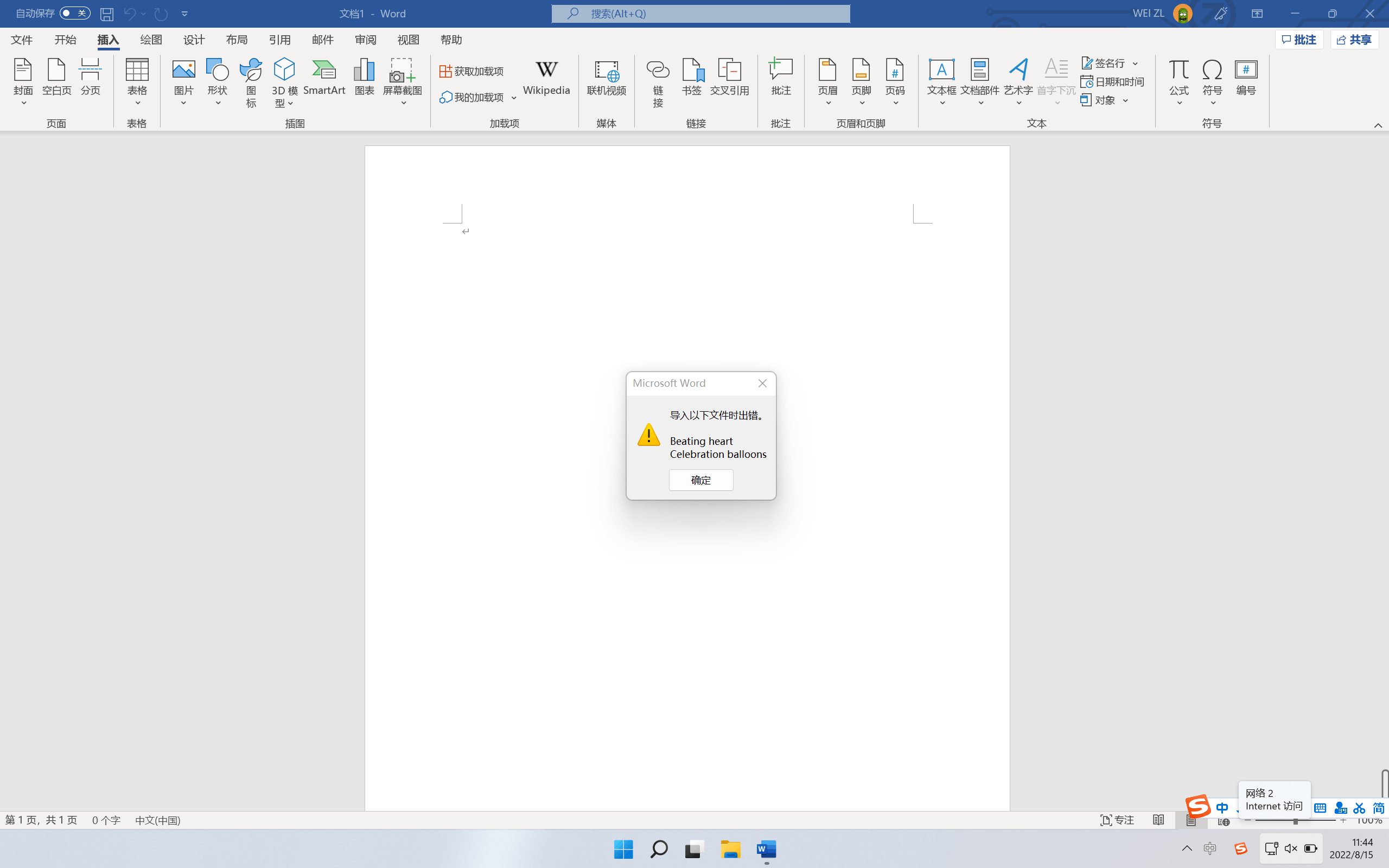Image resolution: width=1389 pixels, height=868 pixels.
Task: Open the 3D models insert tool
Action: [x=284, y=70]
